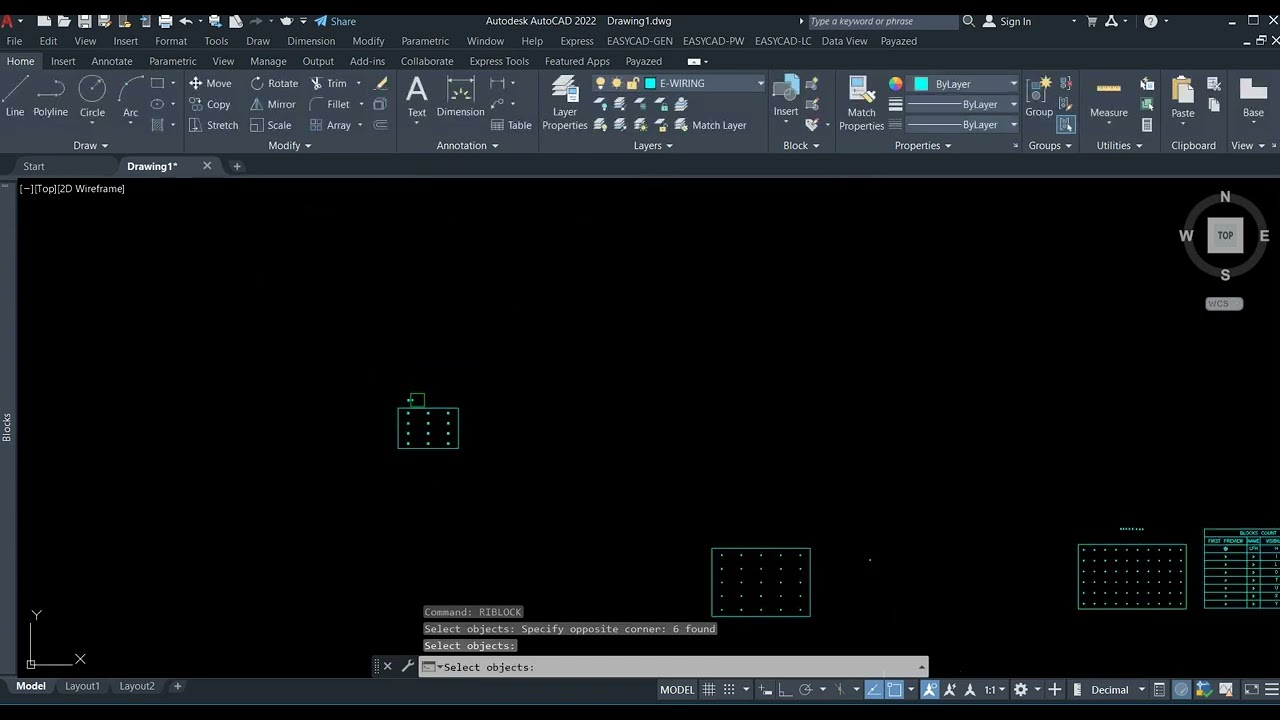The image size is (1280, 720).
Task: Add a new layout tab
Action: click(x=177, y=686)
